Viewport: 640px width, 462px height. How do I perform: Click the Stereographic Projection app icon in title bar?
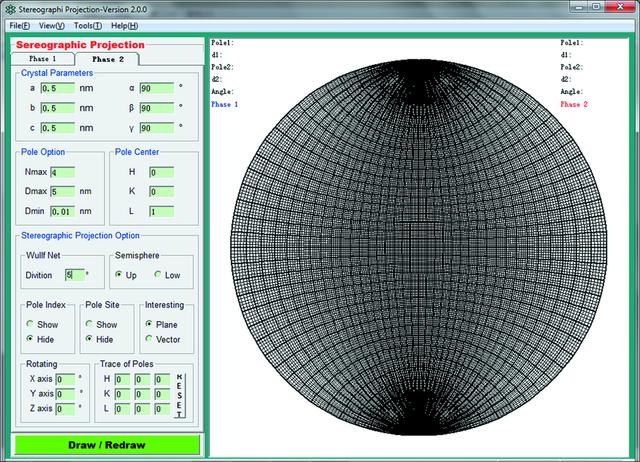coord(10,9)
